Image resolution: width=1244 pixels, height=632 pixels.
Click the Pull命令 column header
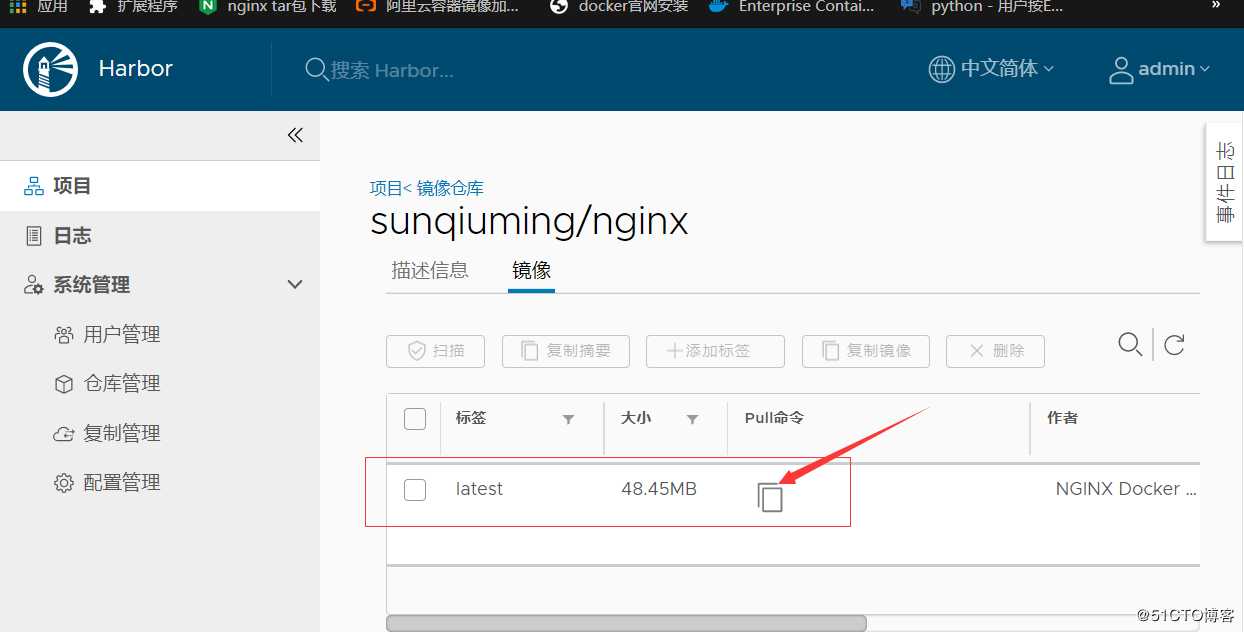[x=774, y=418]
